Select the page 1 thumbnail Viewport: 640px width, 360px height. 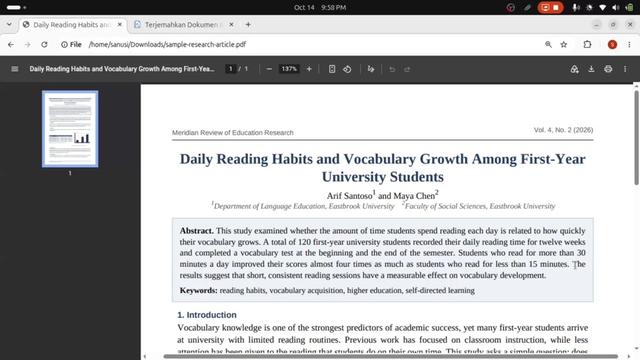[70, 129]
